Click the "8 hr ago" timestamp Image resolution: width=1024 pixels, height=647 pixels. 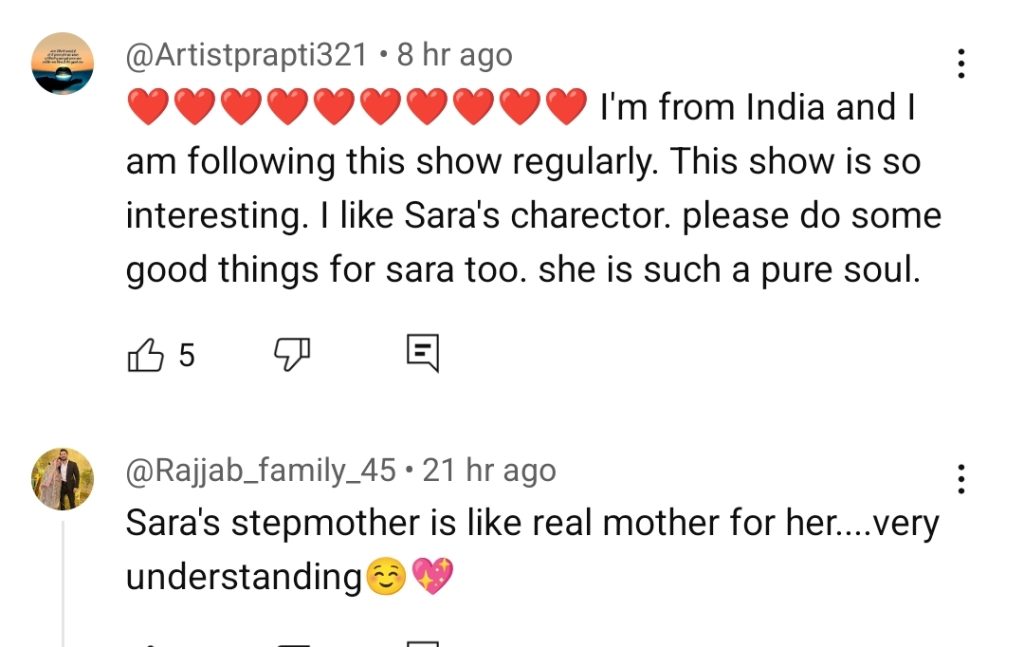point(455,55)
